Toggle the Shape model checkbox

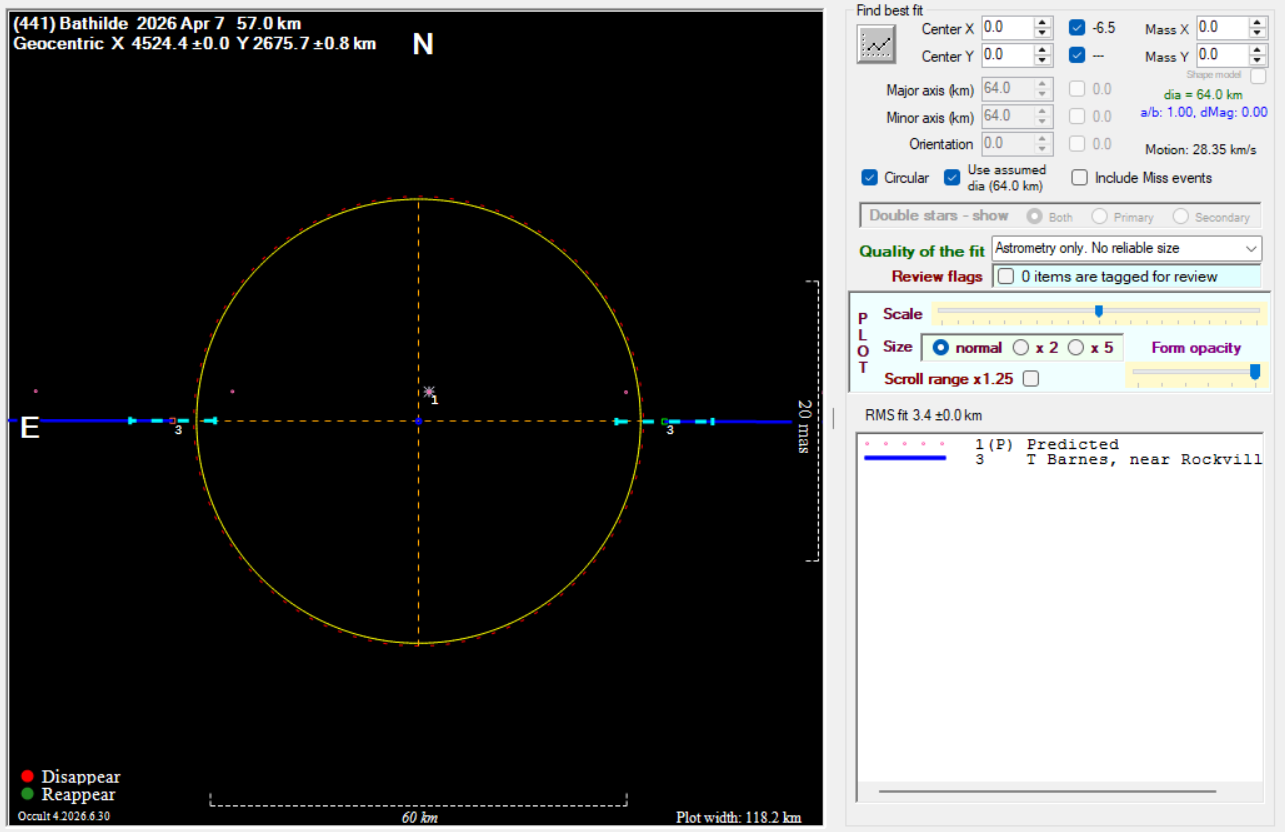(1258, 76)
